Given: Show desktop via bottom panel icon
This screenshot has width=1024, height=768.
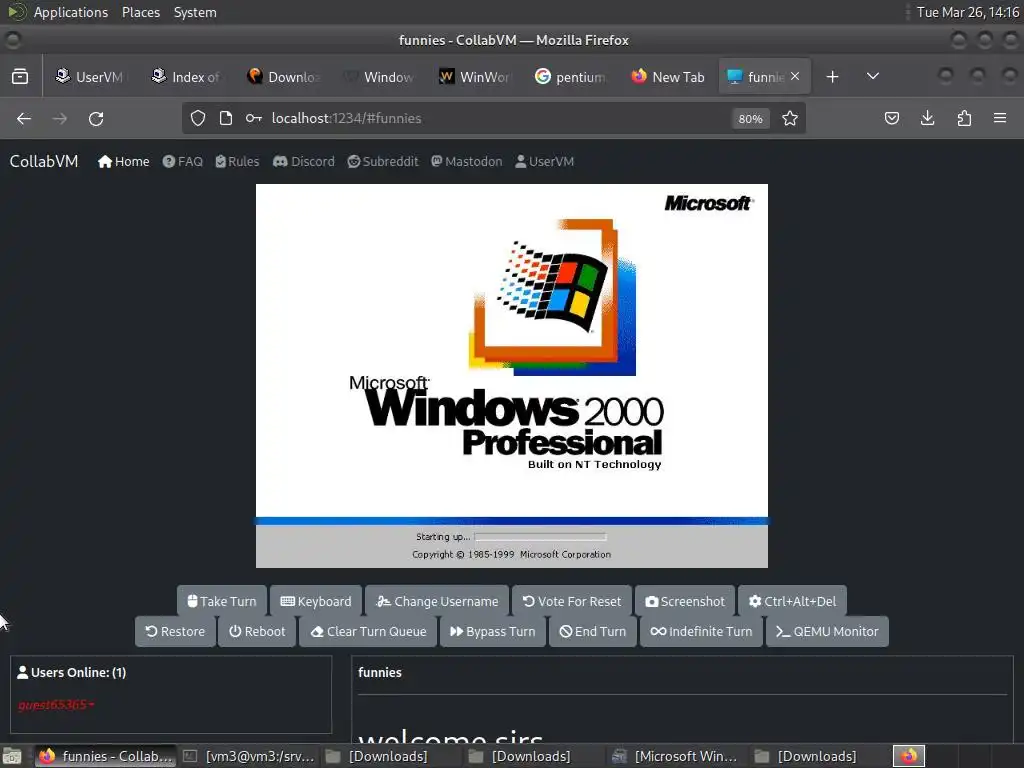Looking at the screenshot, I should coord(12,756).
